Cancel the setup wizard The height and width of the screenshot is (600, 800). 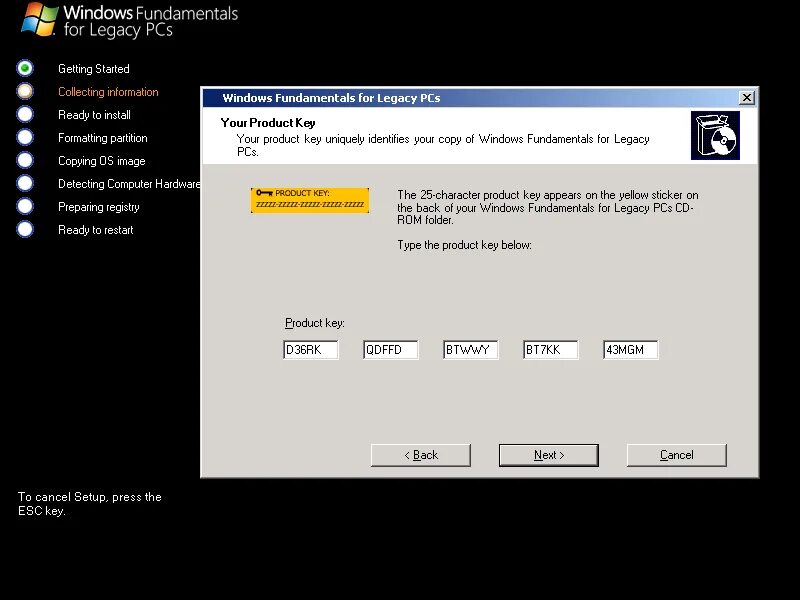[677, 455]
